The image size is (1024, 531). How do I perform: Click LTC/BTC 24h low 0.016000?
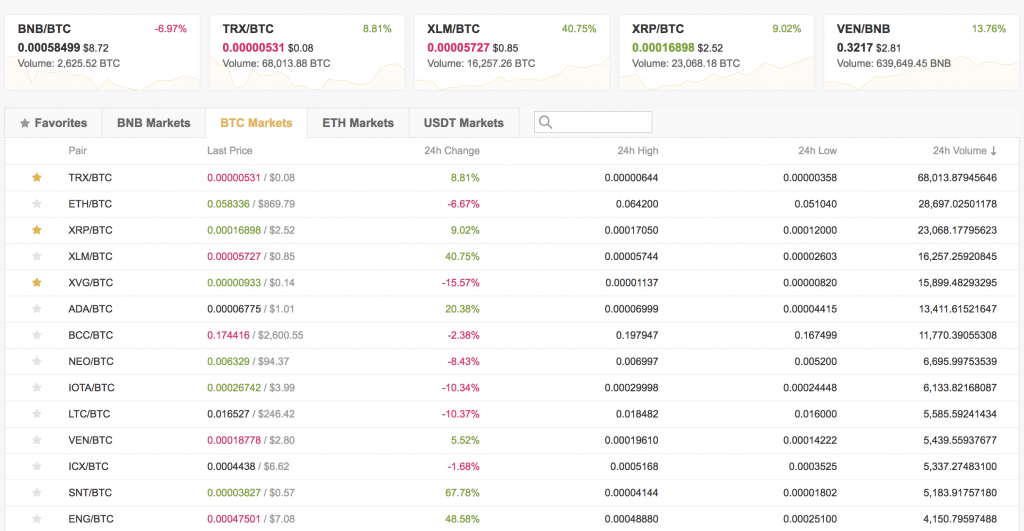(816, 414)
